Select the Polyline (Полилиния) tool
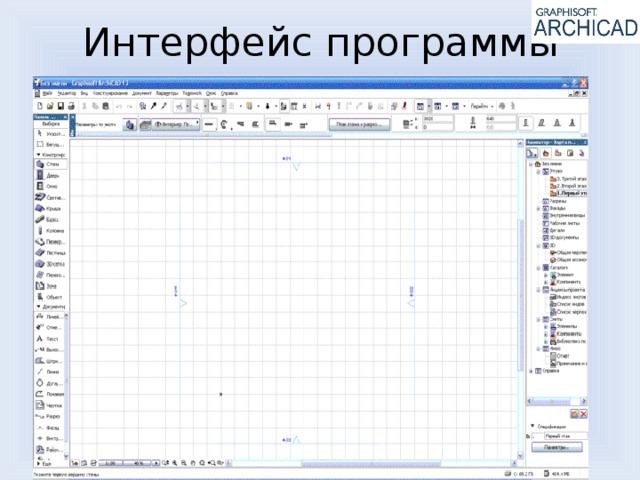 pyautogui.click(x=51, y=394)
